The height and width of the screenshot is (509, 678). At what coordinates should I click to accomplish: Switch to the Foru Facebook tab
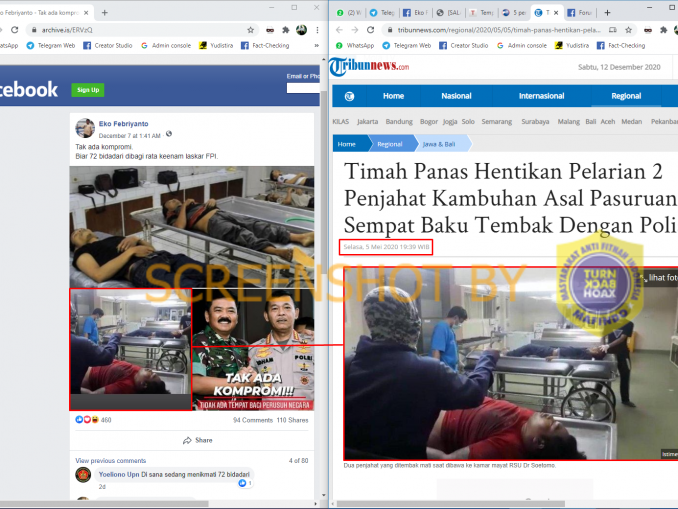coord(580,13)
